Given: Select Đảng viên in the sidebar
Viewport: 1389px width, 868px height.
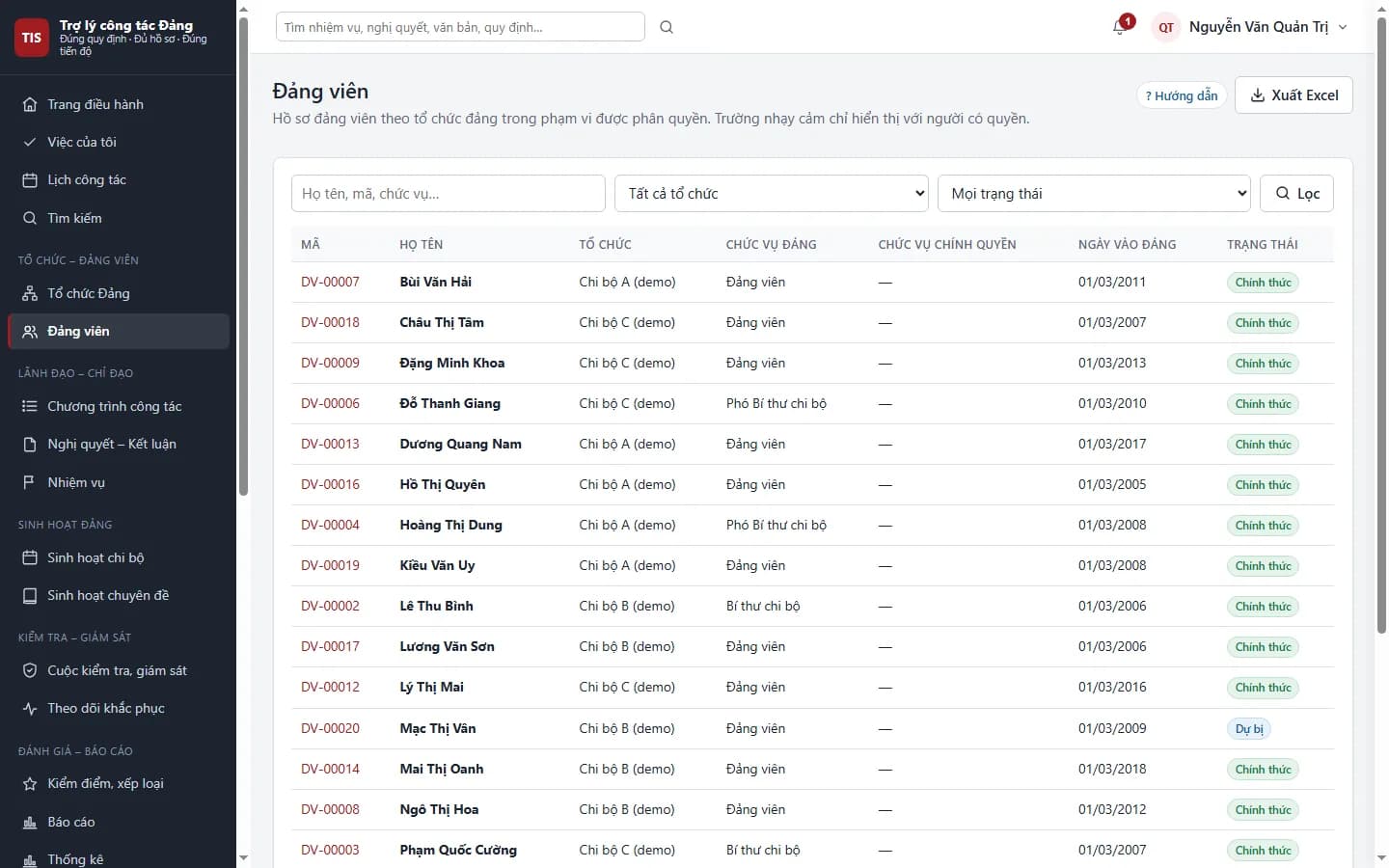Looking at the screenshot, I should coord(119,331).
